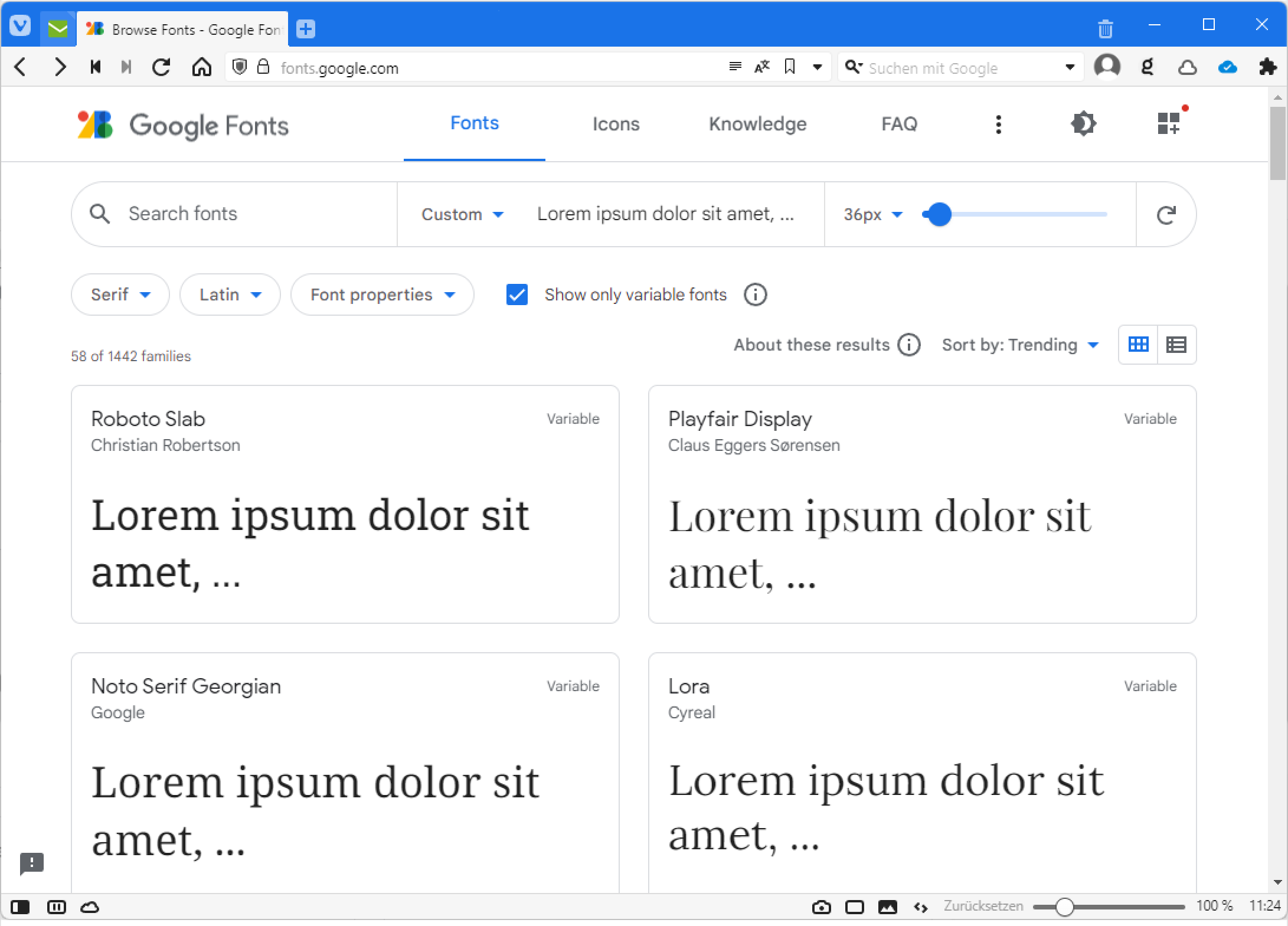Switch to the Icons tab
The width and height of the screenshot is (1288, 926).
(x=616, y=124)
